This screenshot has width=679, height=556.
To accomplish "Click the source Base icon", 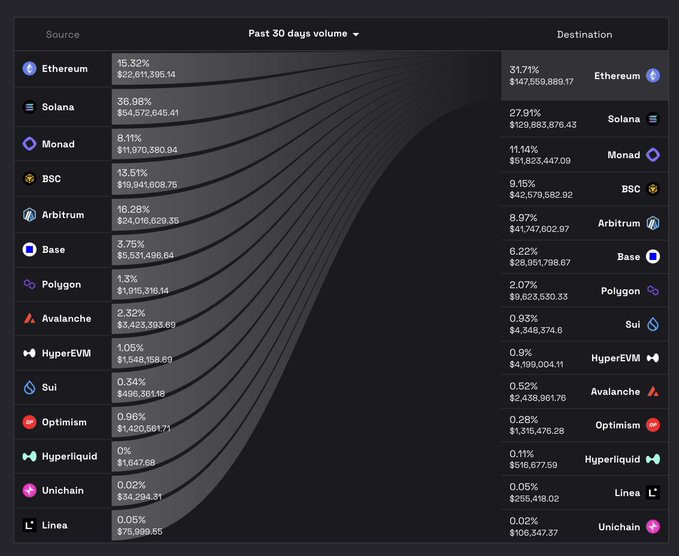I will (x=29, y=249).
